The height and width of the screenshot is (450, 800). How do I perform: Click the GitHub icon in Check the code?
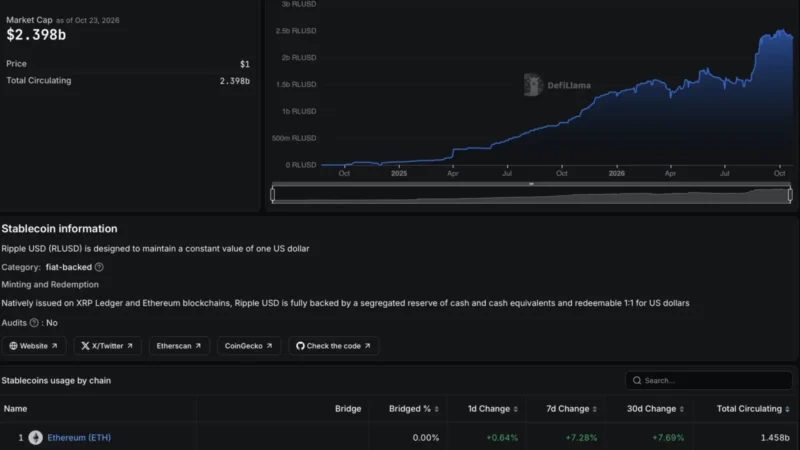coord(300,346)
